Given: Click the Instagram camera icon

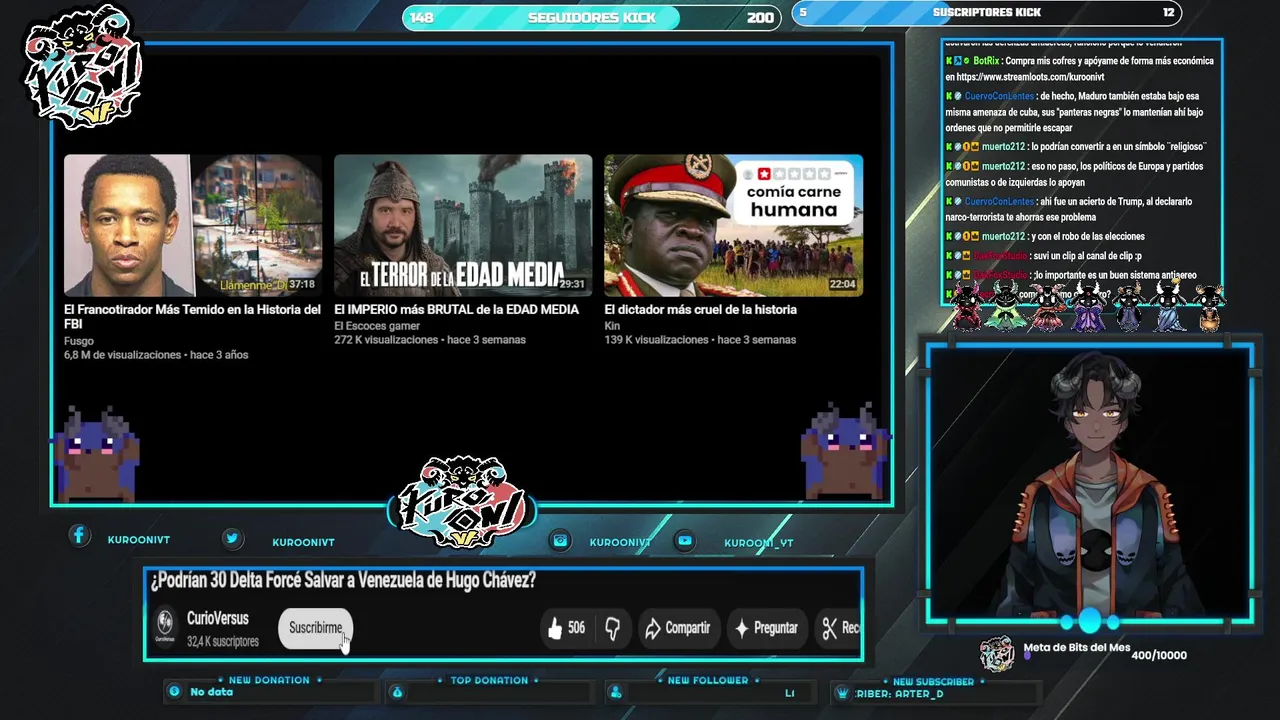Looking at the screenshot, I should [561, 540].
